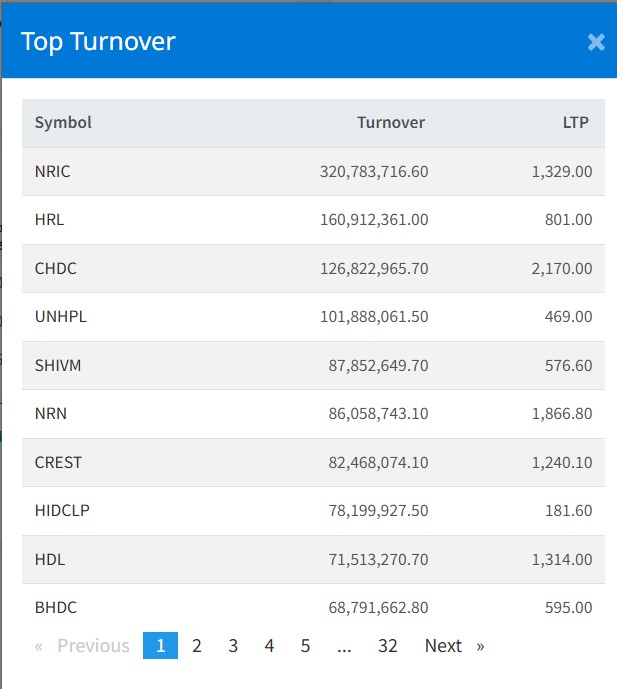Viewport: 617px width, 689px height.
Task: Go to pagination page 5
Action: [305, 646]
